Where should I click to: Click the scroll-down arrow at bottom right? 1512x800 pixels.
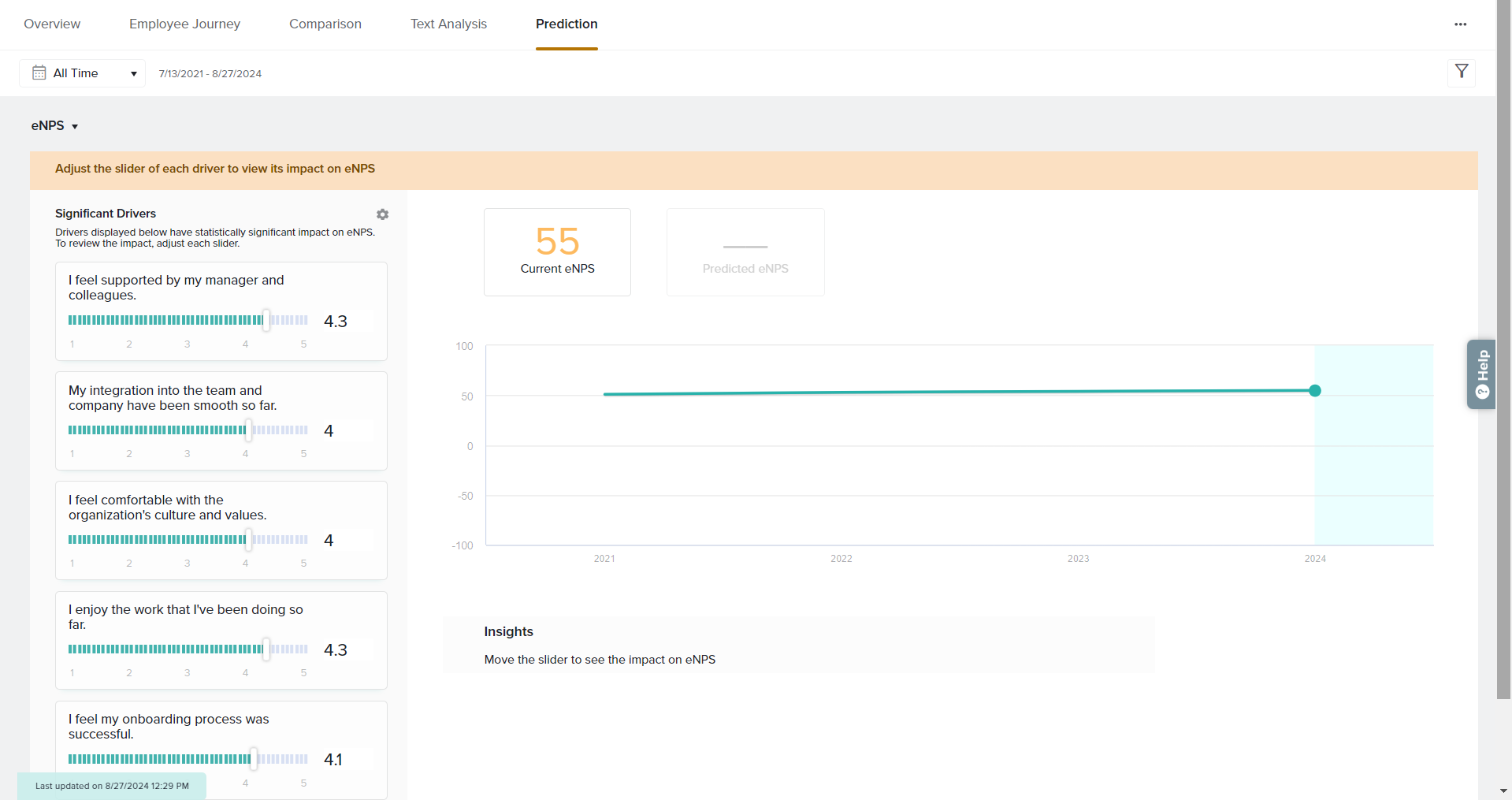(1503, 790)
